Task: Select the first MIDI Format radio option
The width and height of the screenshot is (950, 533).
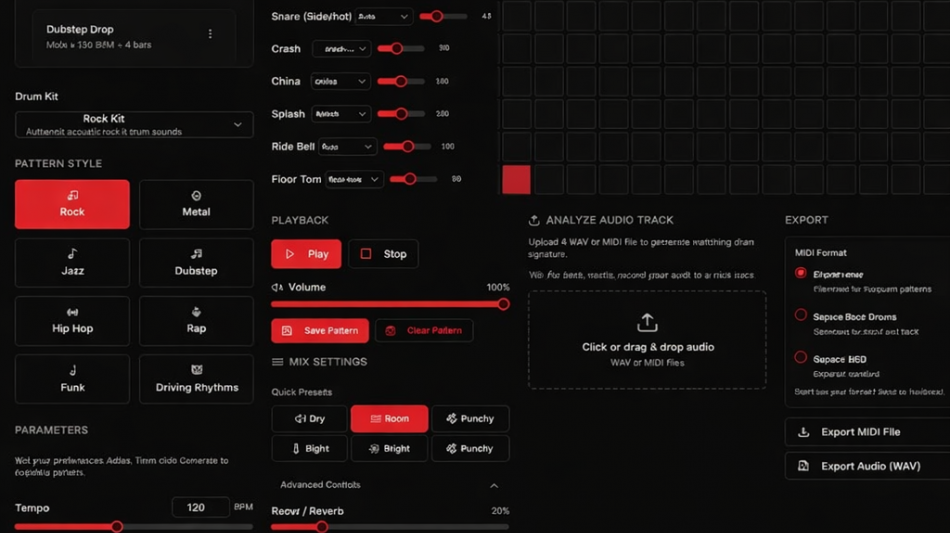Action: click(x=801, y=273)
